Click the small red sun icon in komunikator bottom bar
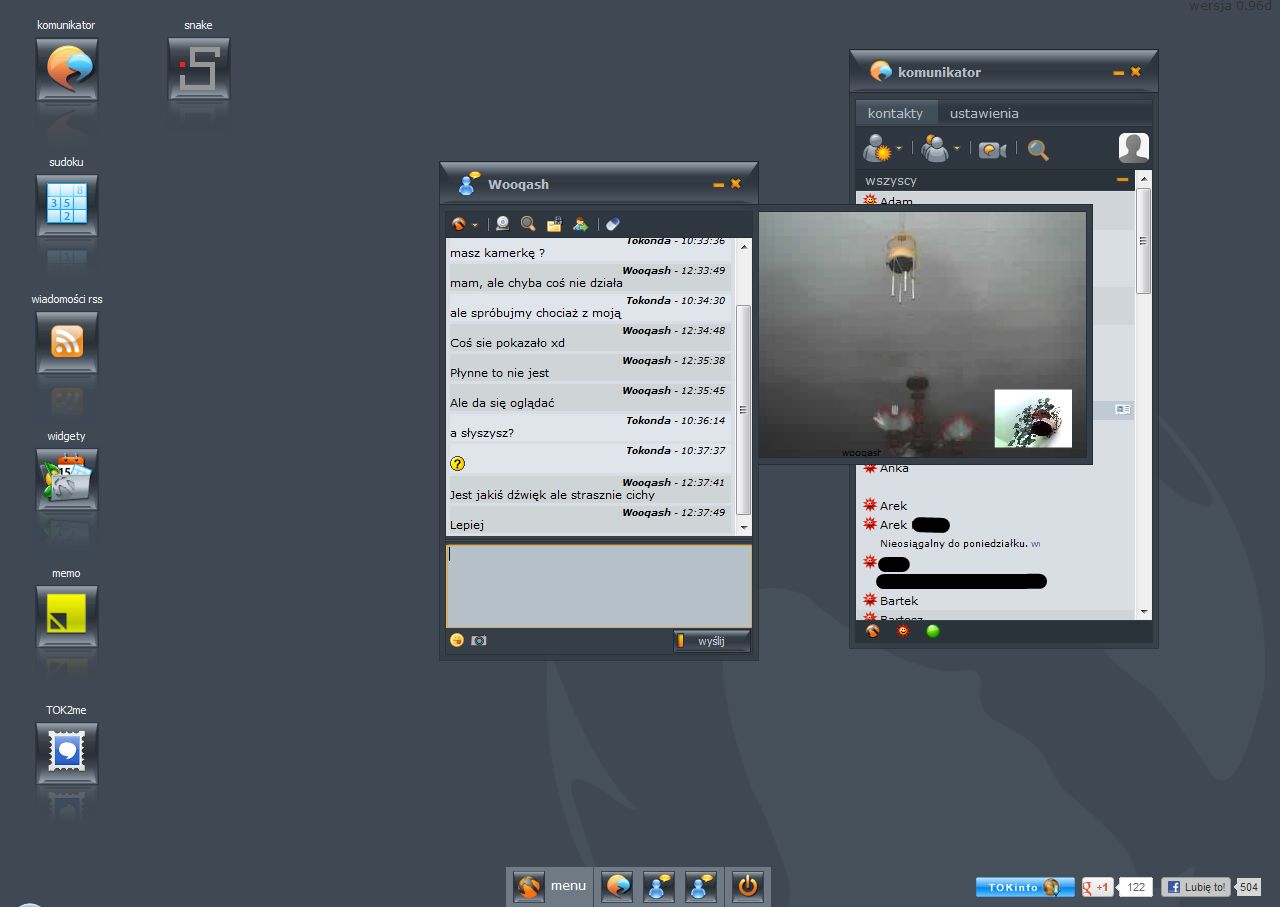1280x907 pixels. 903,631
